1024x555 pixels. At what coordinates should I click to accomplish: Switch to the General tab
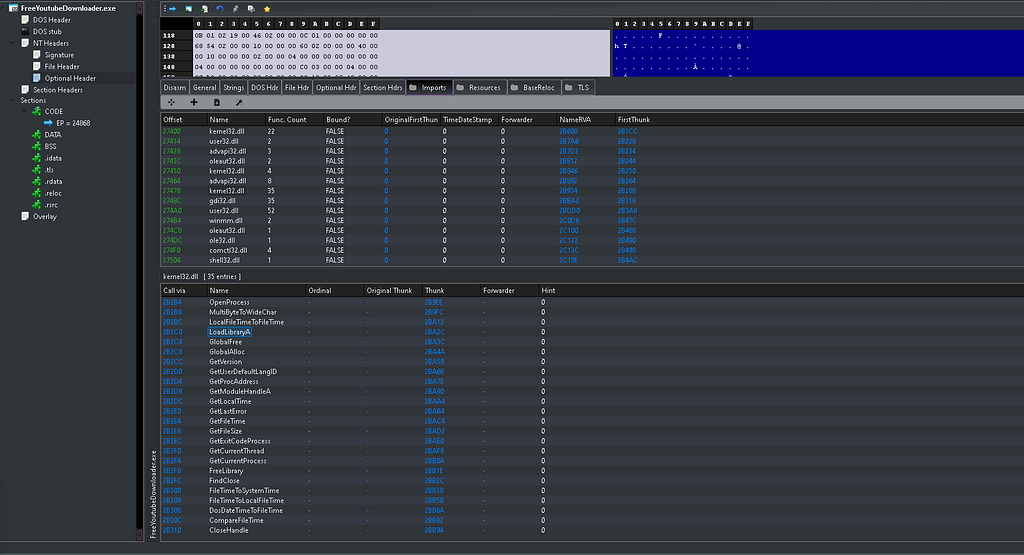[204, 87]
